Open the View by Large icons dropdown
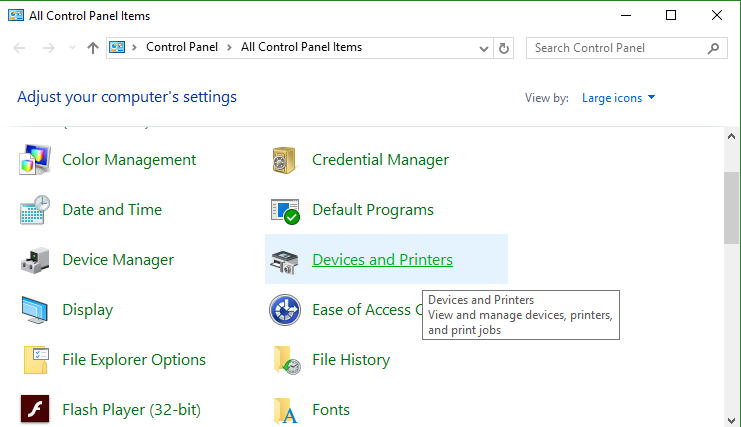This screenshot has height=427, width=741. point(619,98)
